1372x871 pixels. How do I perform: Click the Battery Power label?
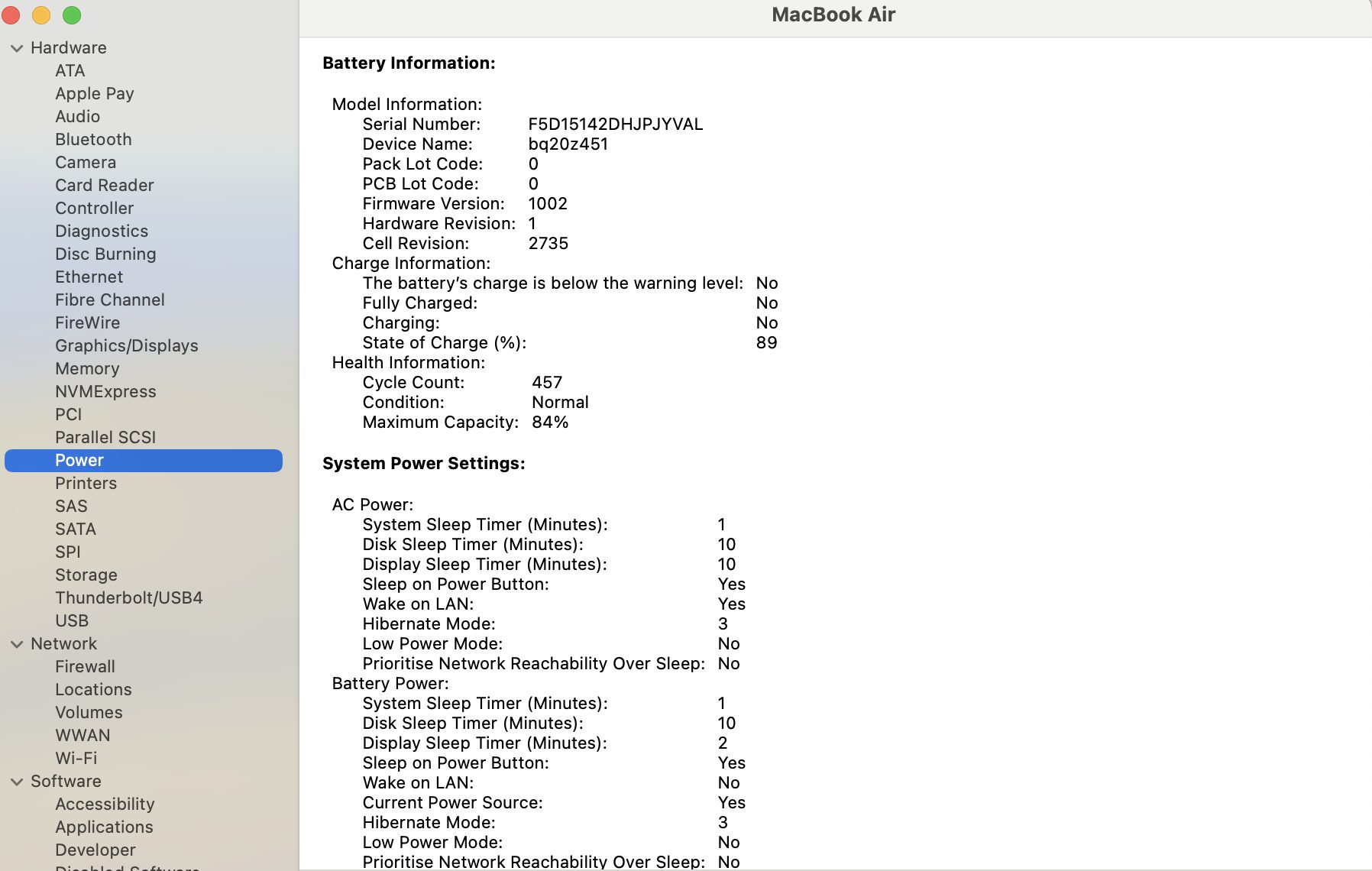coord(390,683)
